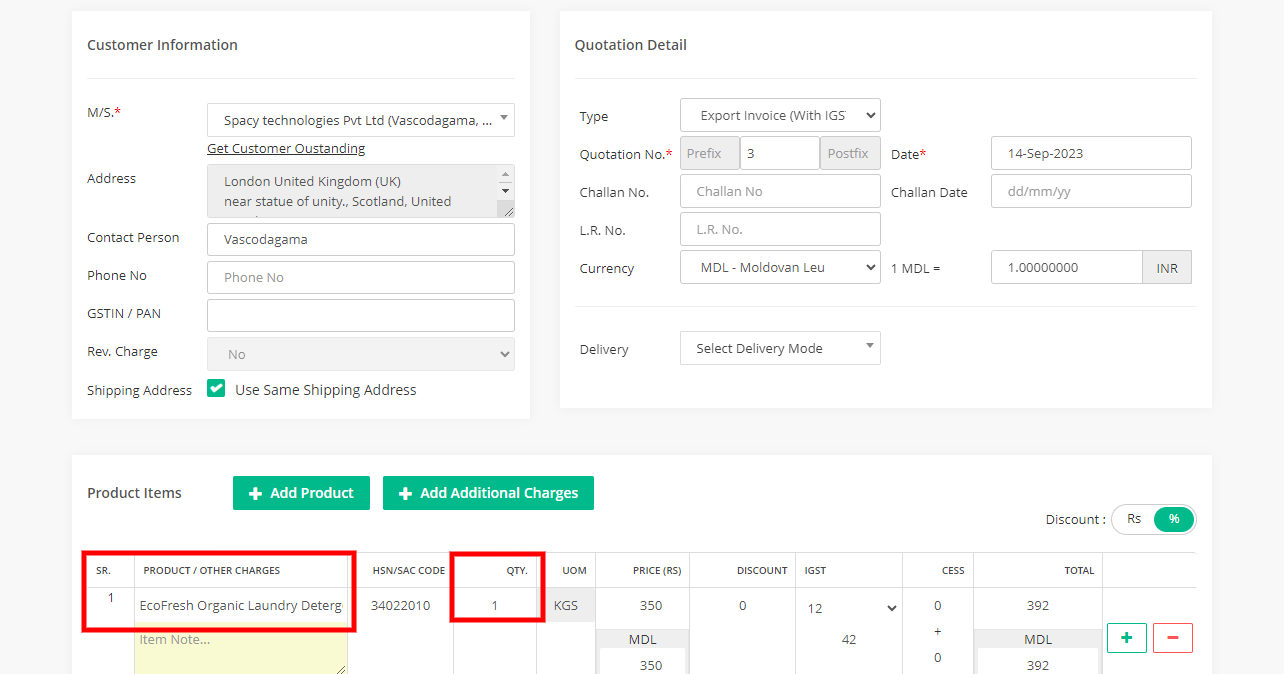Click the Phone No input field

click(360, 278)
